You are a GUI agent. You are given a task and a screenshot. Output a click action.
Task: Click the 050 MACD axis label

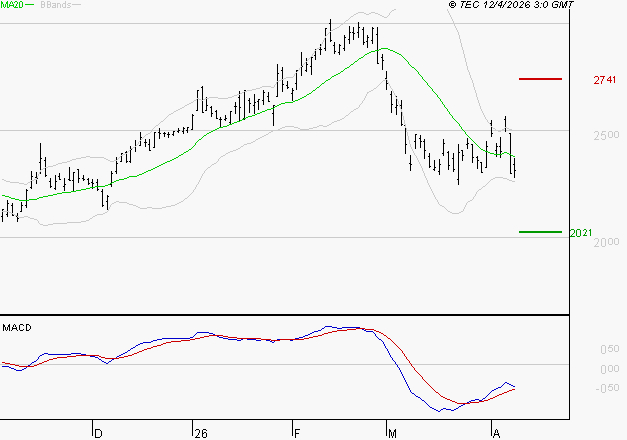click(x=610, y=349)
